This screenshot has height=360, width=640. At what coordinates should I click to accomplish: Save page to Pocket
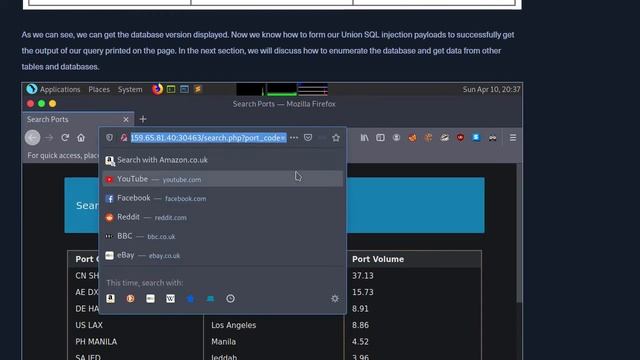click(x=308, y=138)
